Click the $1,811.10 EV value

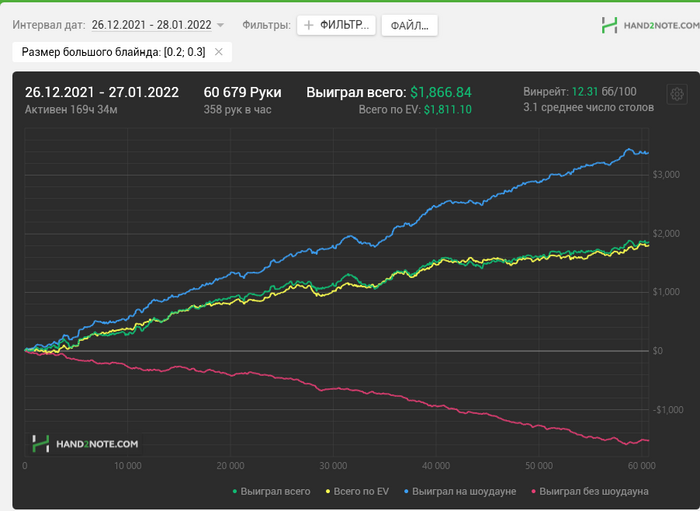pyautogui.click(x=447, y=110)
